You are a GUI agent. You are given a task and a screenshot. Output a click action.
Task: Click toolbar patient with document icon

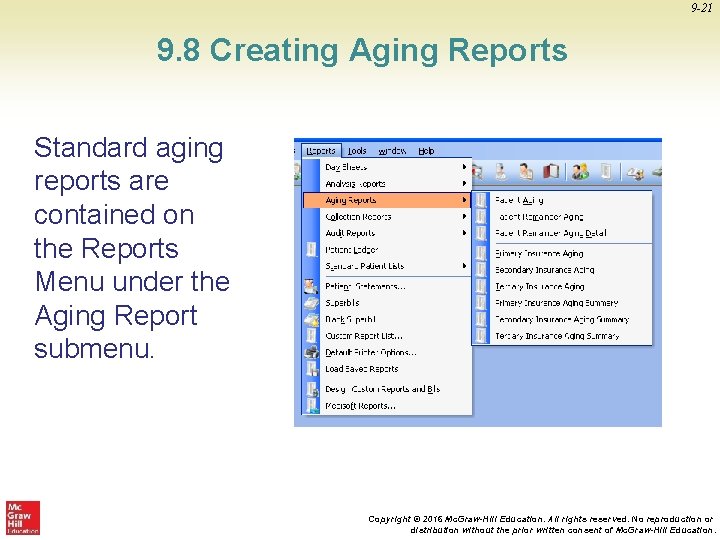pos(526,172)
